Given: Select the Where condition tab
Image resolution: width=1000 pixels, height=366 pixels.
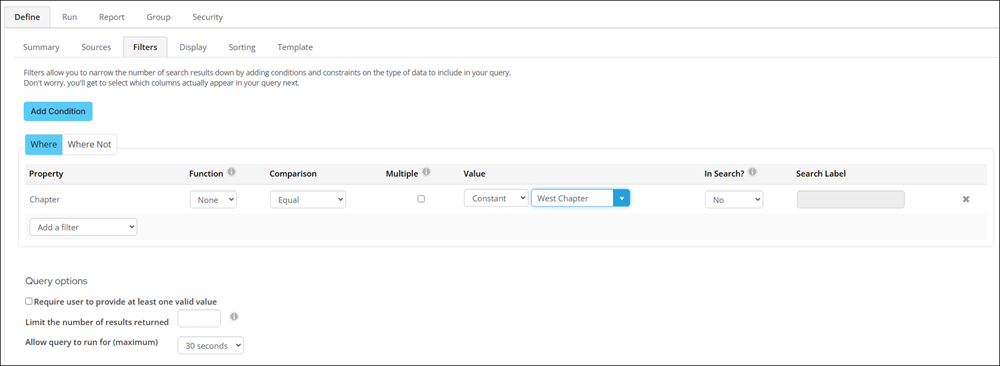Looking at the screenshot, I should pyautogui.click(x=44, y=144).
